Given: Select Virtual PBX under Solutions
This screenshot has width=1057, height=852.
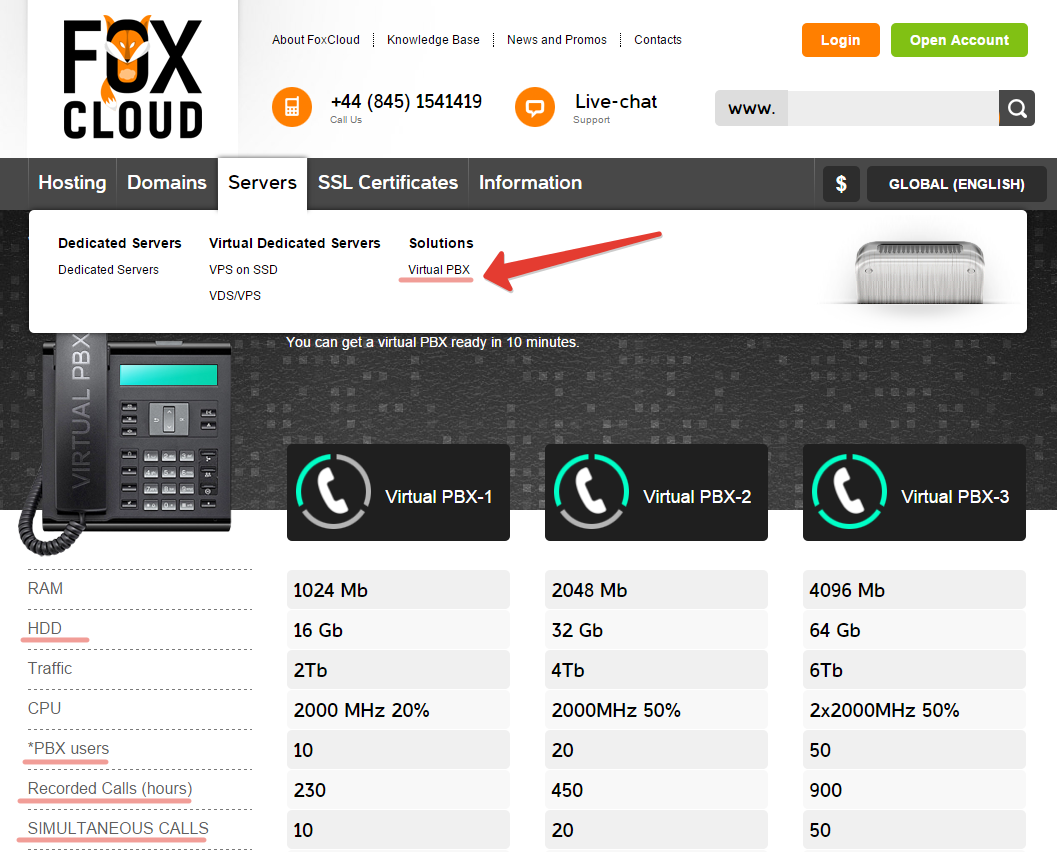Looking at the screenshot, I should 438,270.
